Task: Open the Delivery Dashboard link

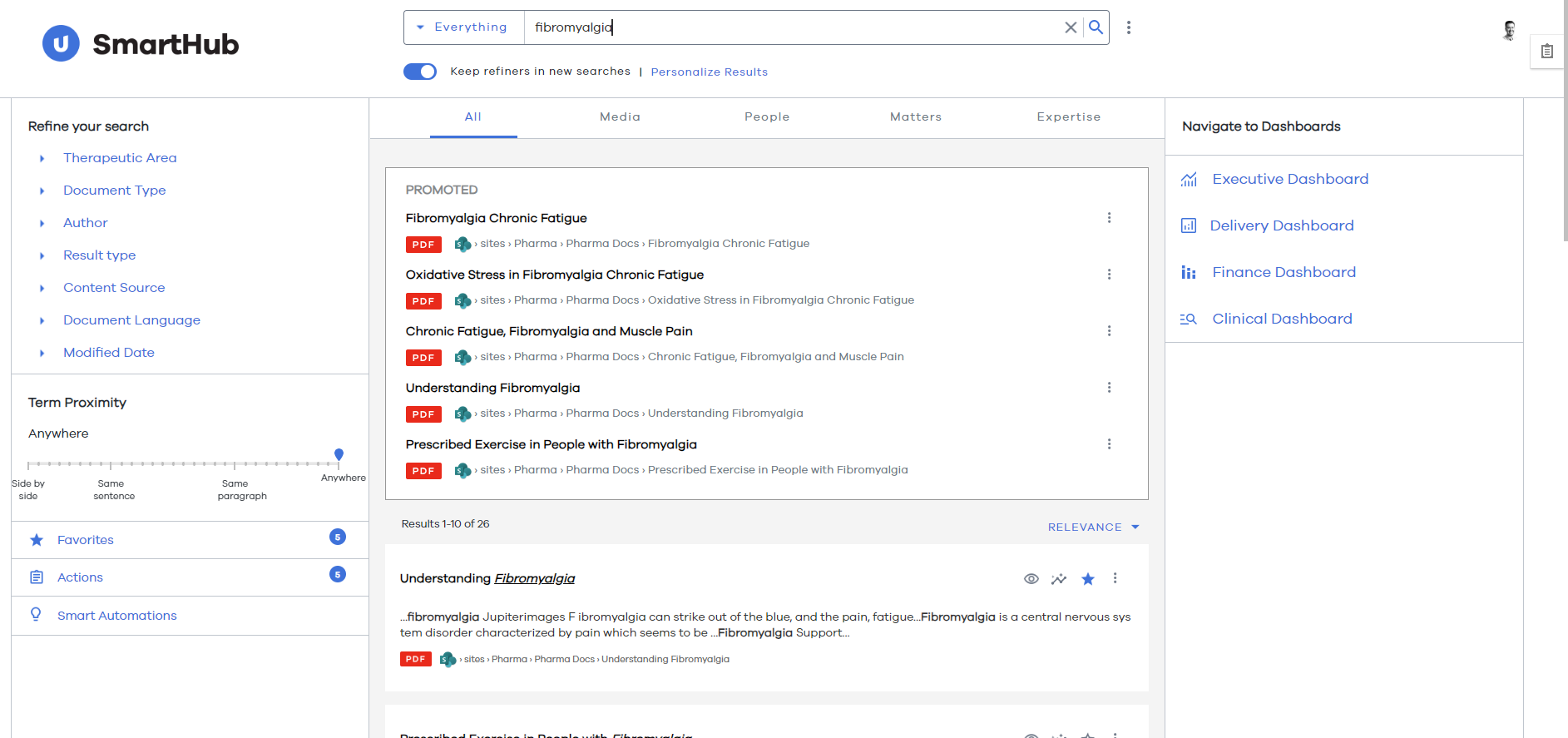Action: [1282, 225]
